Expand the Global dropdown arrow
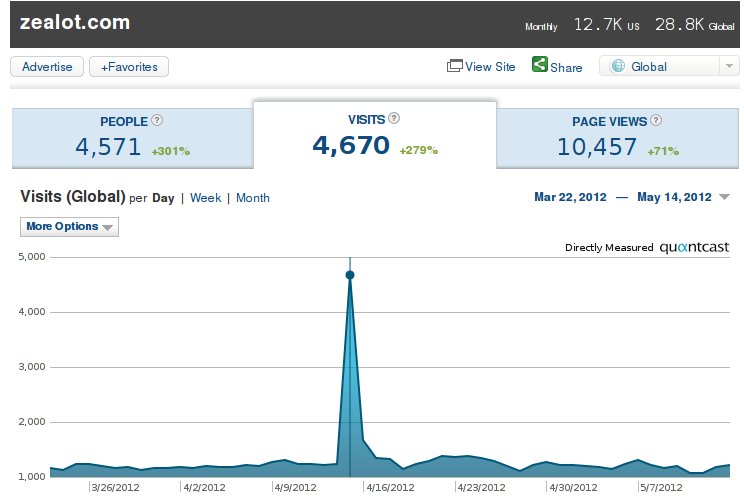 pyautogui.click(x=729, y=66)
